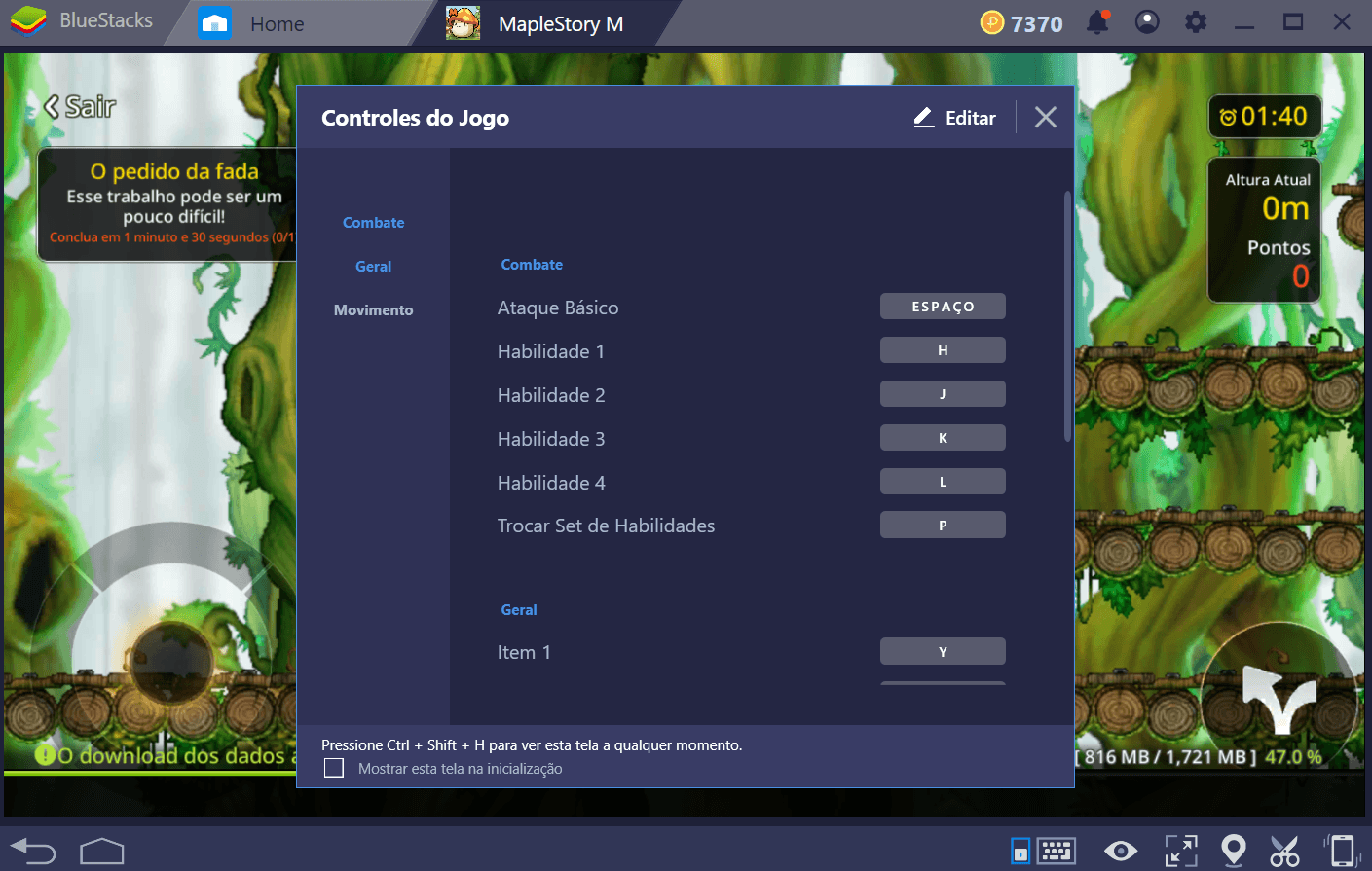This screenshot has height=871, width=1372.
Task: Click the Habilidade 2 label
Action: (x=551, y=395)
